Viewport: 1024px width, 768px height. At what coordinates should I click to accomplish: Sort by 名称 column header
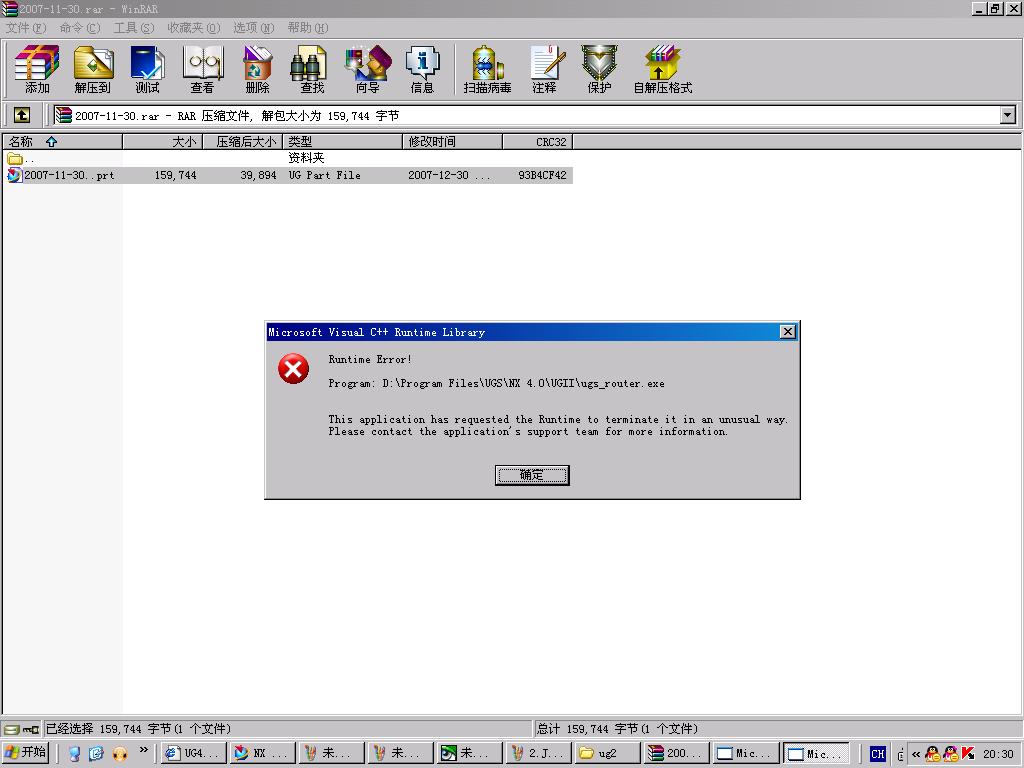(x=63, y=141)
